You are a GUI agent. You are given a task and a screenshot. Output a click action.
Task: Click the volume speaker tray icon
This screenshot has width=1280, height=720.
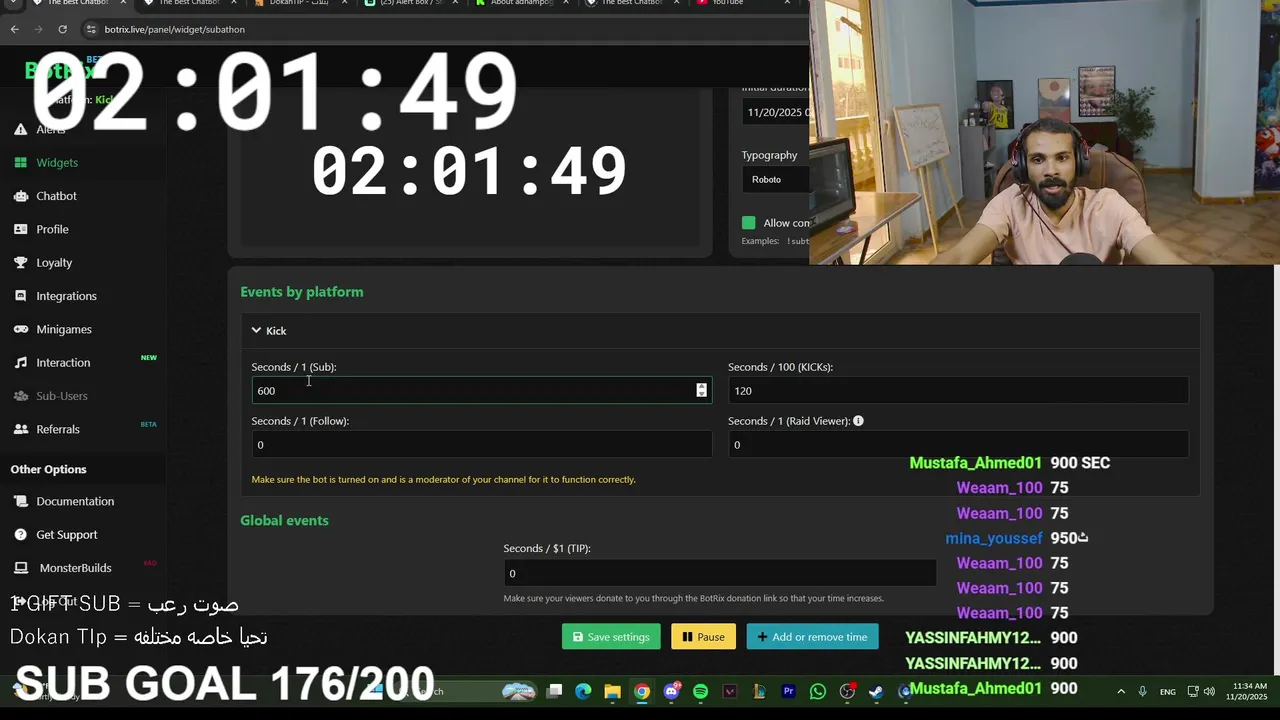pos(1209,691)
